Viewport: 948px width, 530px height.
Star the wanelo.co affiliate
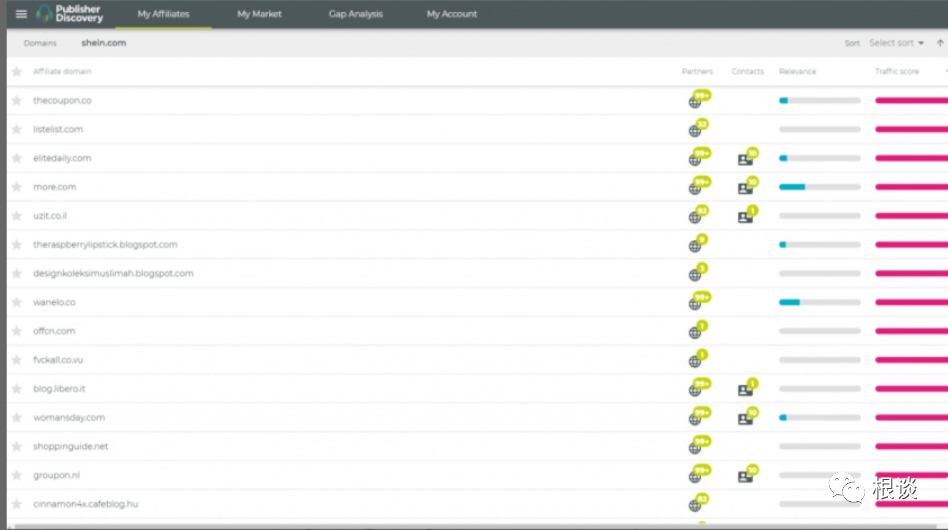(x=17, y=302)
